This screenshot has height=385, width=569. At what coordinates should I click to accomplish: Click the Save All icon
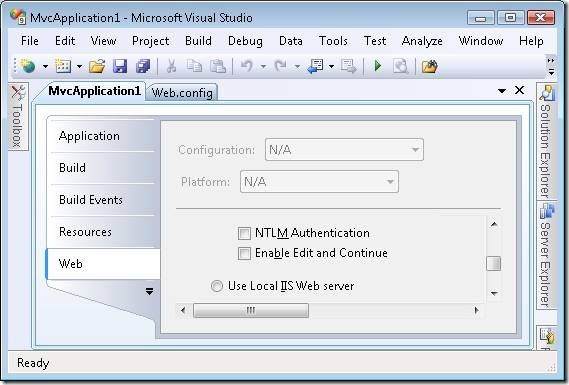coord(143,66)
